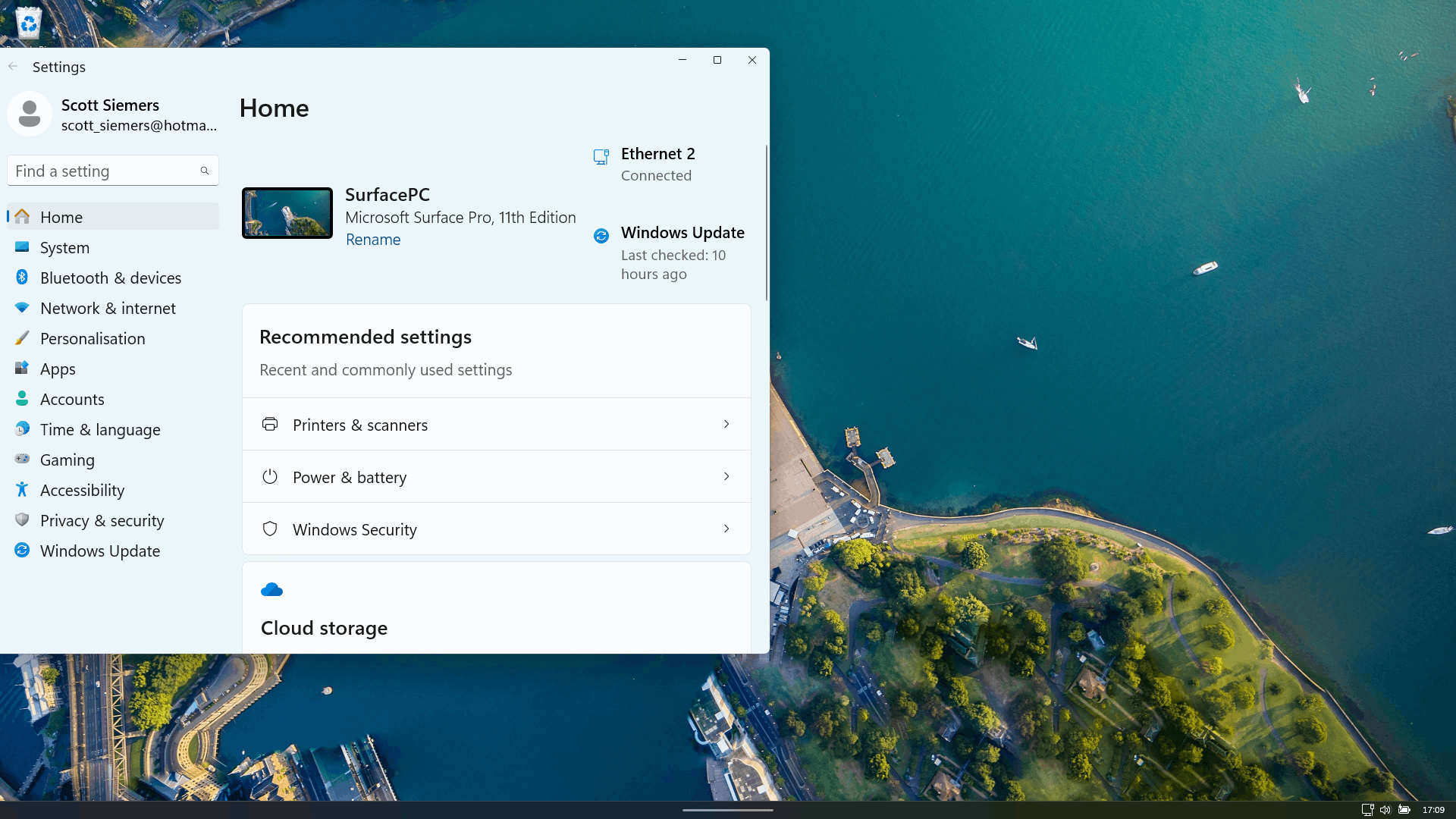
Task: Click the Accounts person icon
Action: point(22,399)
